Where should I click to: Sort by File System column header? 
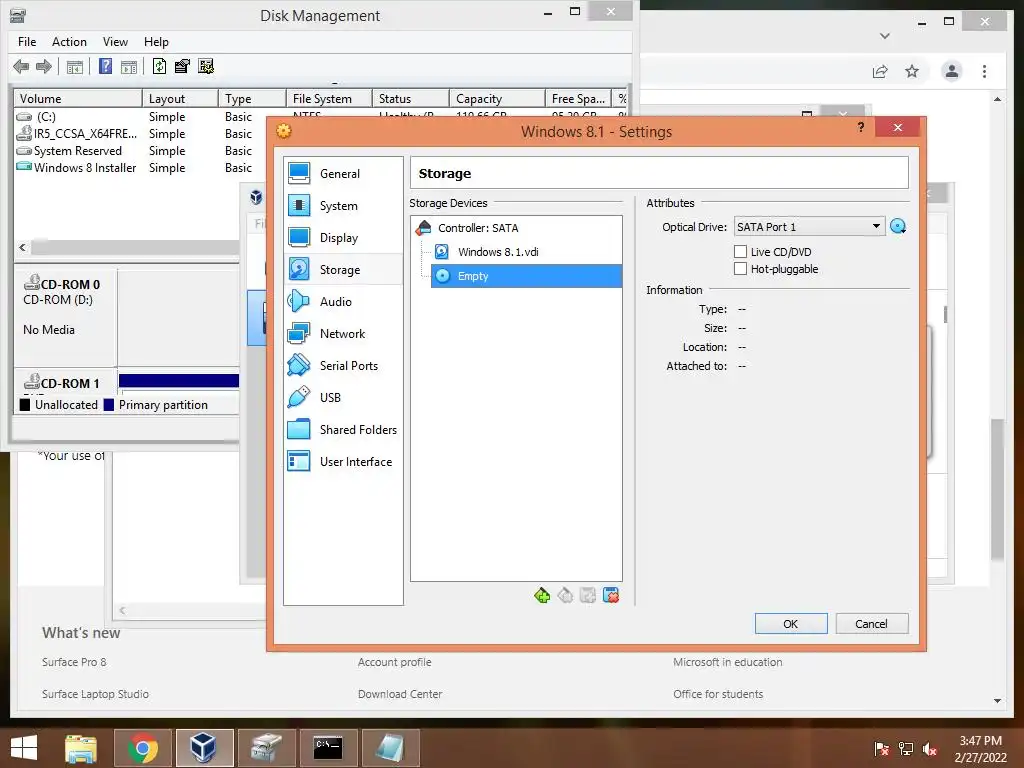pos(328,99)
